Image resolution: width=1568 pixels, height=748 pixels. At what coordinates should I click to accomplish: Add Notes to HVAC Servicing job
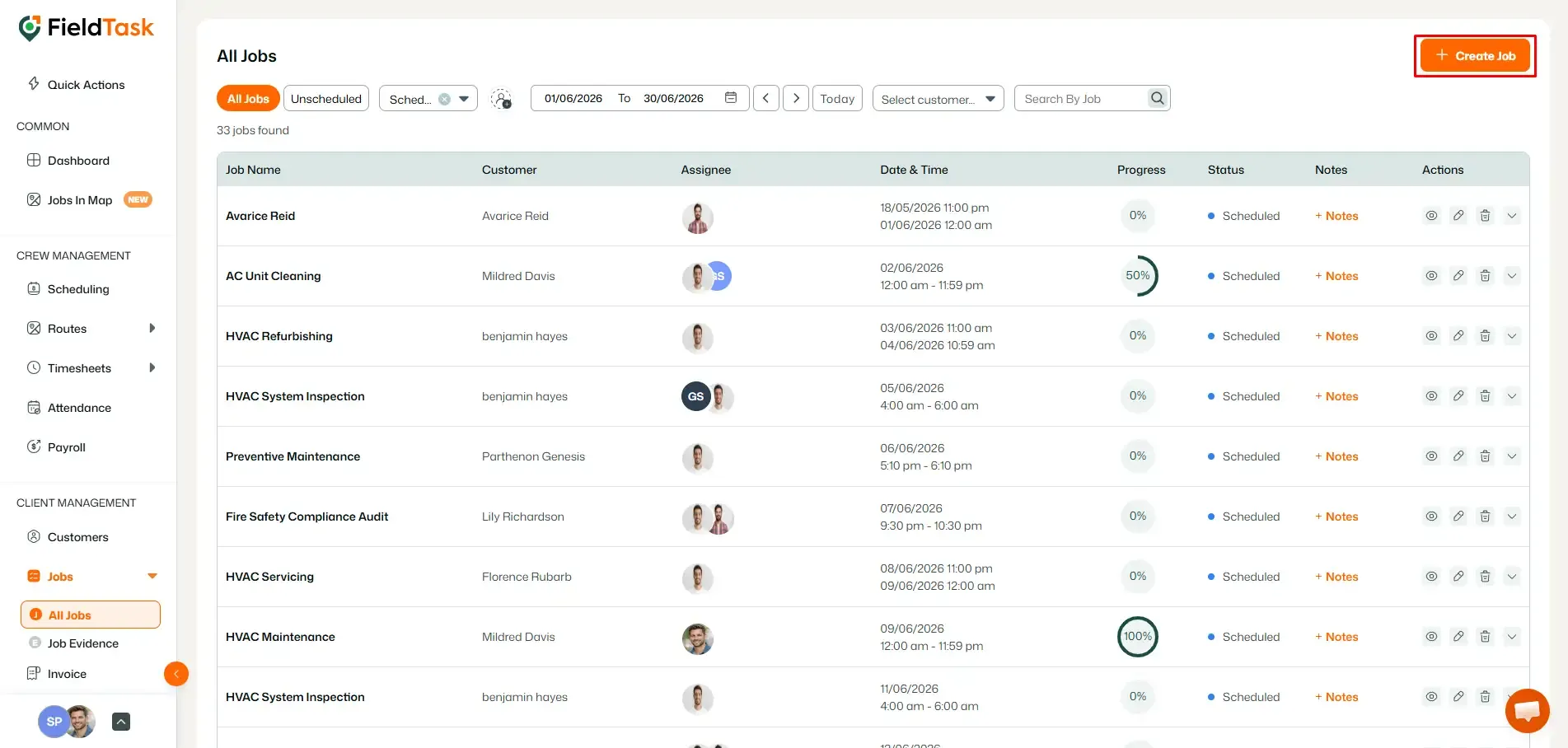point(1336,577)
